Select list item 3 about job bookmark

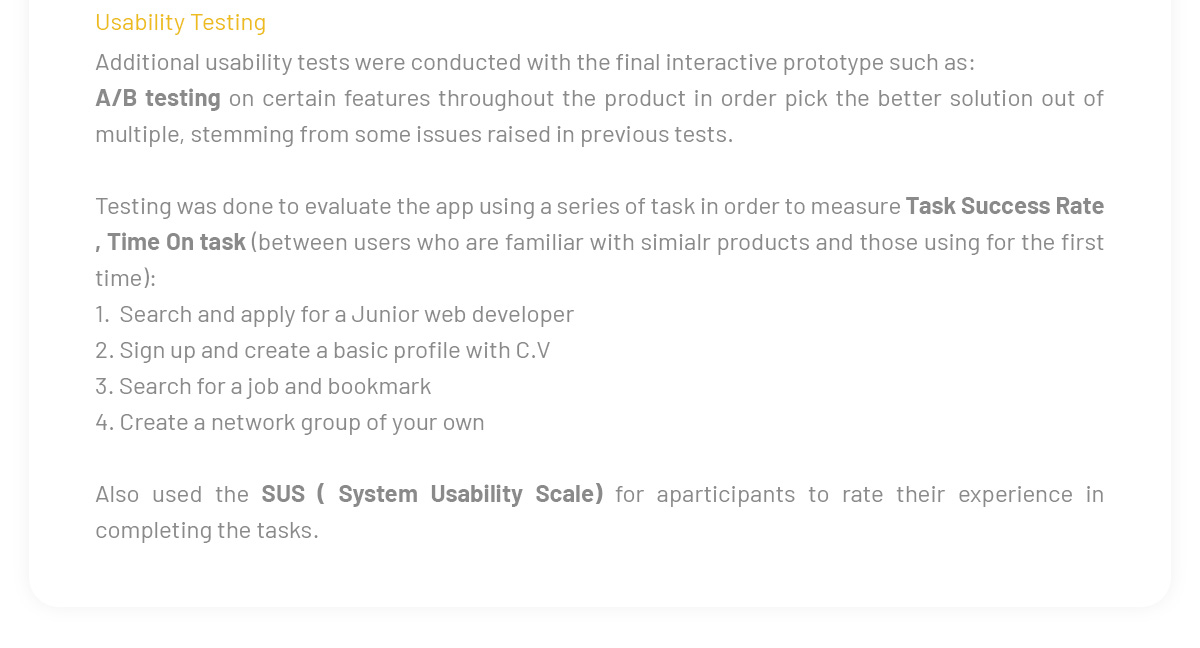click(264, 386)
